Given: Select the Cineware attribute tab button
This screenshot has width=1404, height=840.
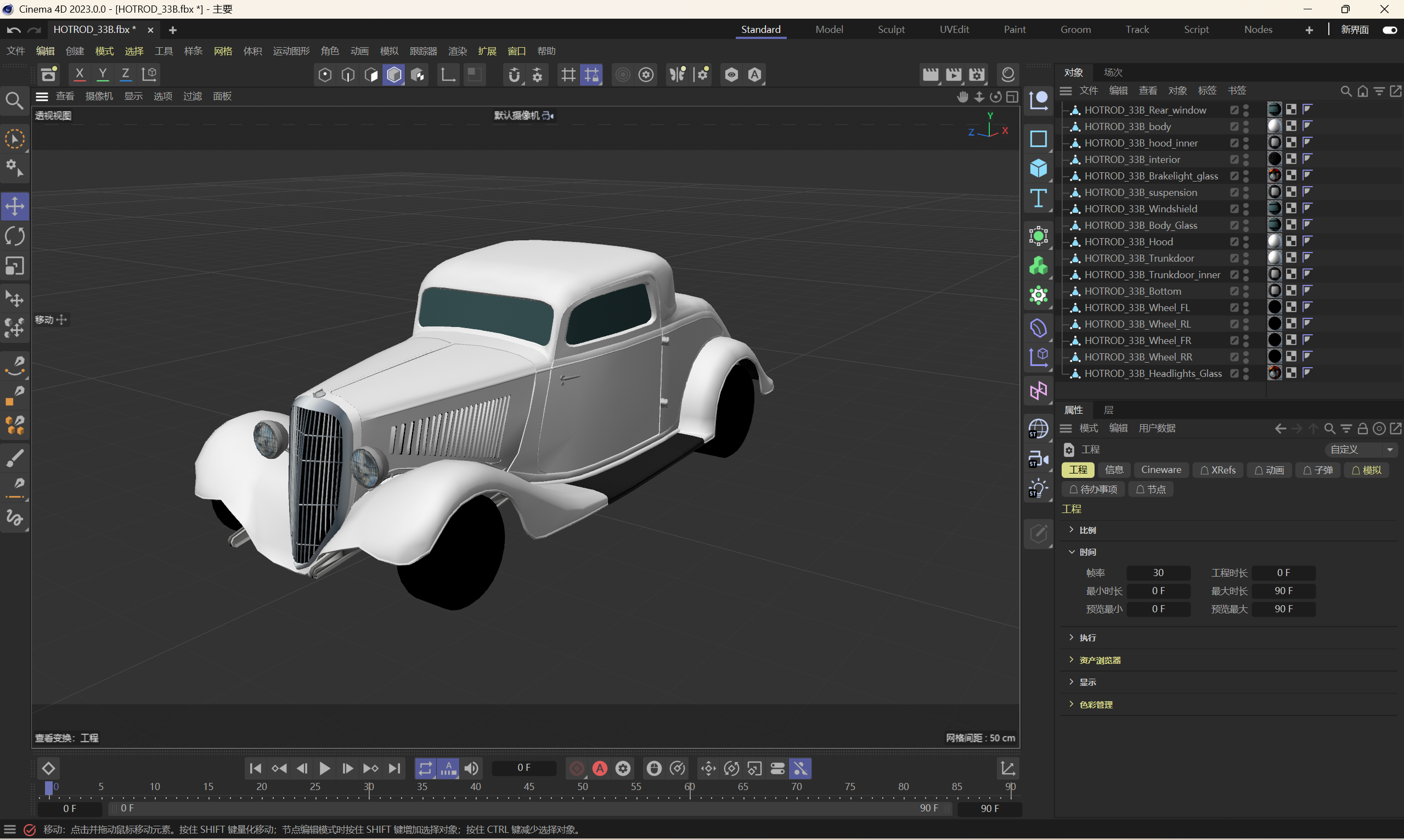Looking at the screenshot, I should pos(1160,470).
